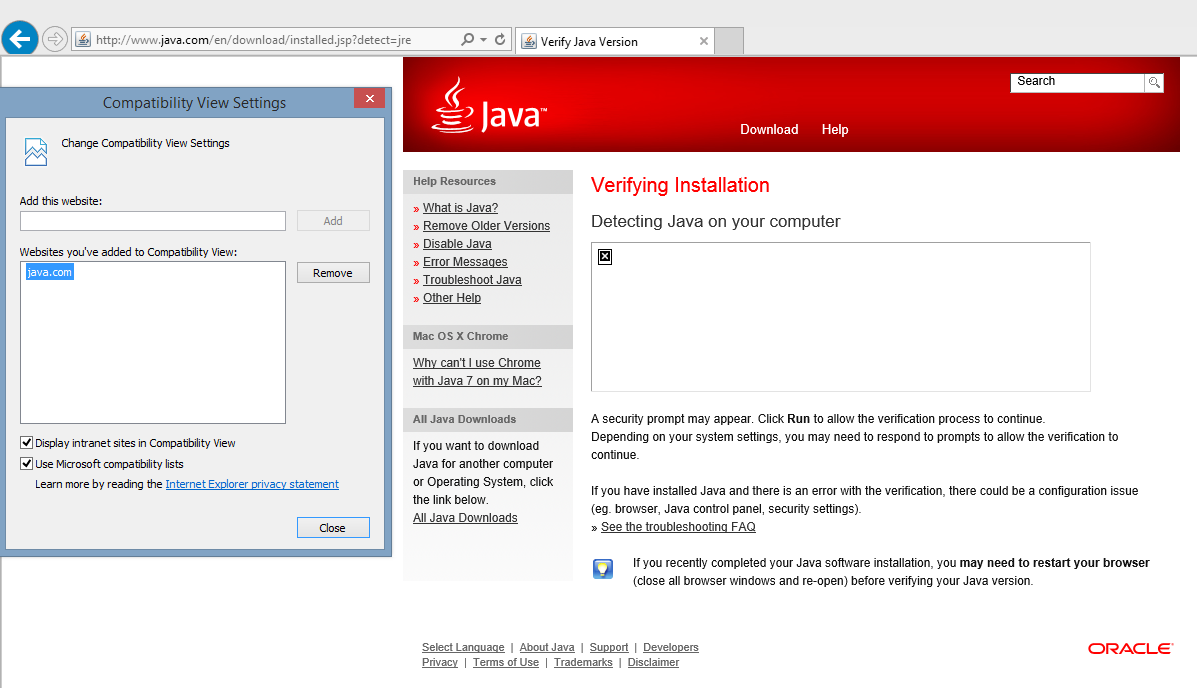The height and width of the screenshot is (688, 1197).
Task: Open the What is Java? link
Action: [x=460, y=208]
